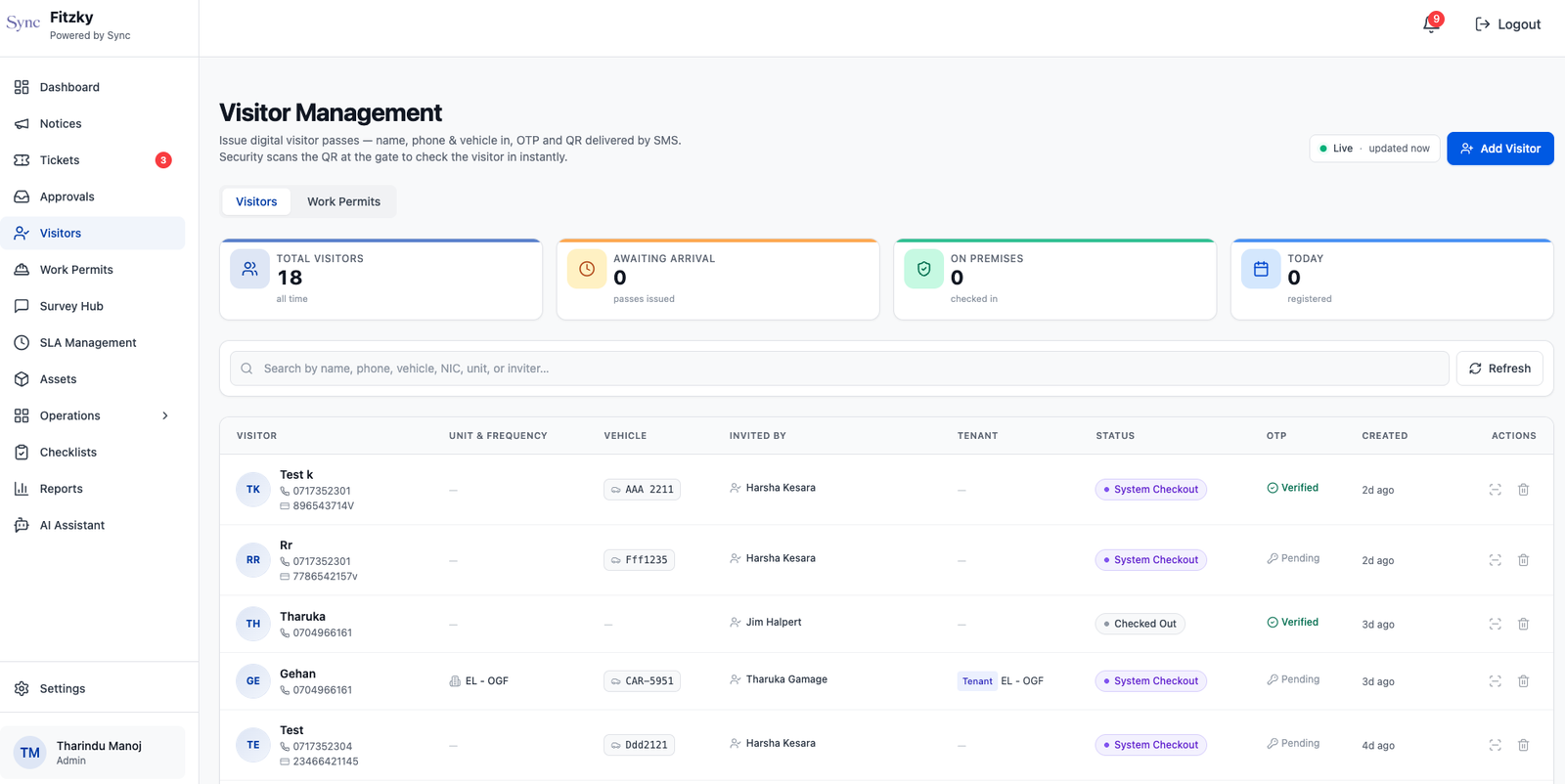This screenshot has height=784, width=1565.
Task: Open Tickets in the sidebar
Action: pos(93,160)
